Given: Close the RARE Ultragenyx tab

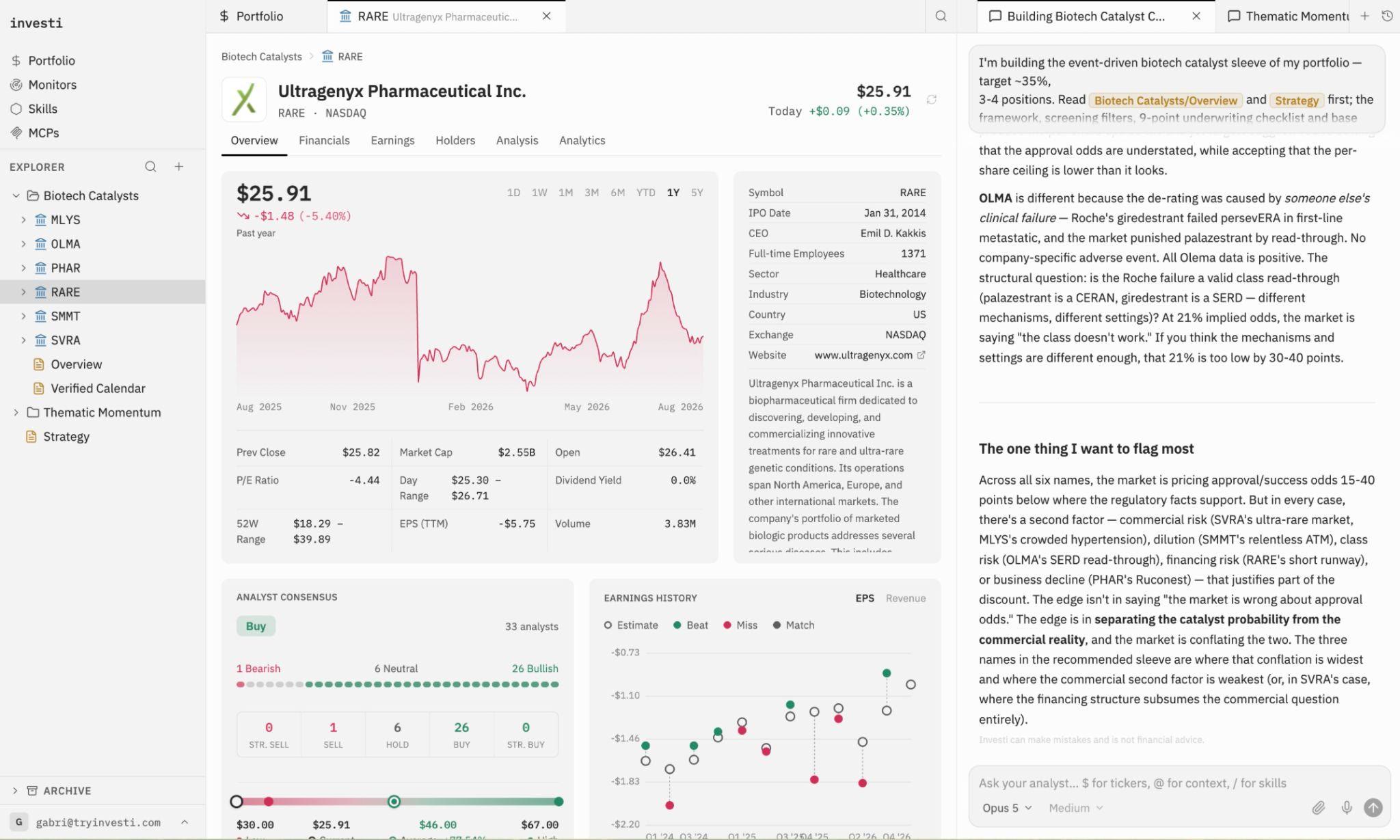Looking at the screenshot, I should point(546,16).
